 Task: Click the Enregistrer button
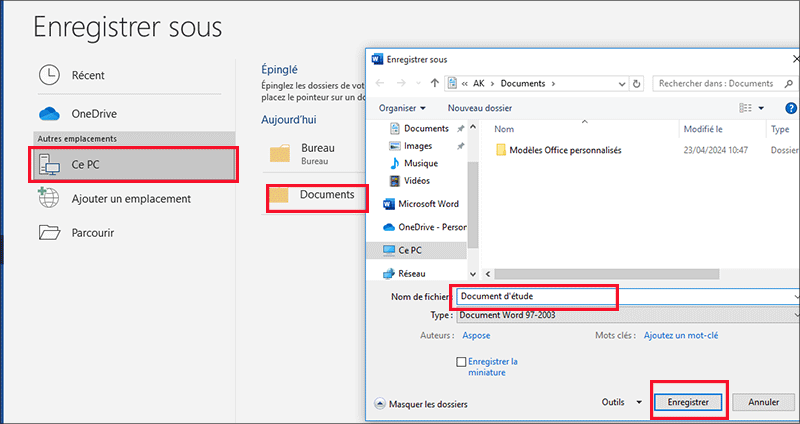(x=688, y=402)
